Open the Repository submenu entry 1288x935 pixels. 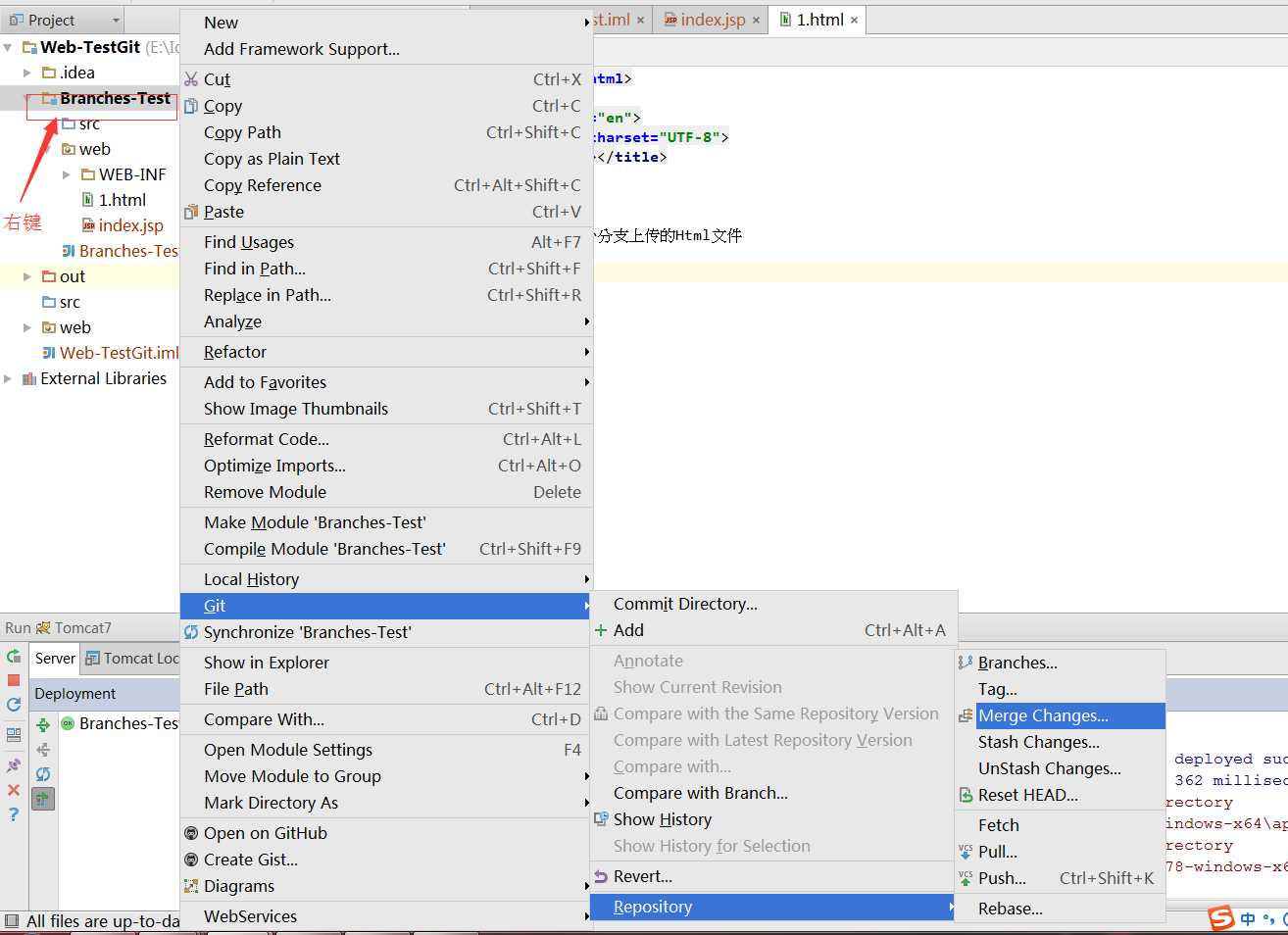click(x=773, y=907)
